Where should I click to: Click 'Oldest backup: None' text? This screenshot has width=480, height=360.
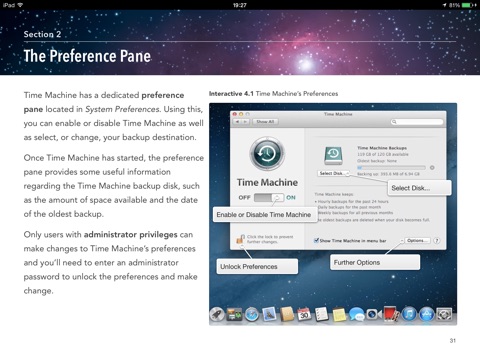[377, 161]
